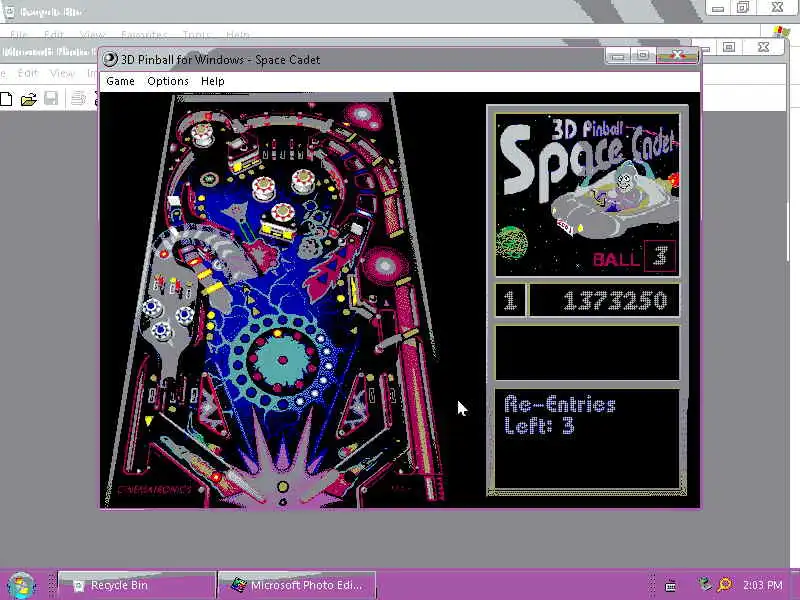Click the Re-Entries Left: 3 message
This screenshot has width=800, height=600.
[560, 414]
